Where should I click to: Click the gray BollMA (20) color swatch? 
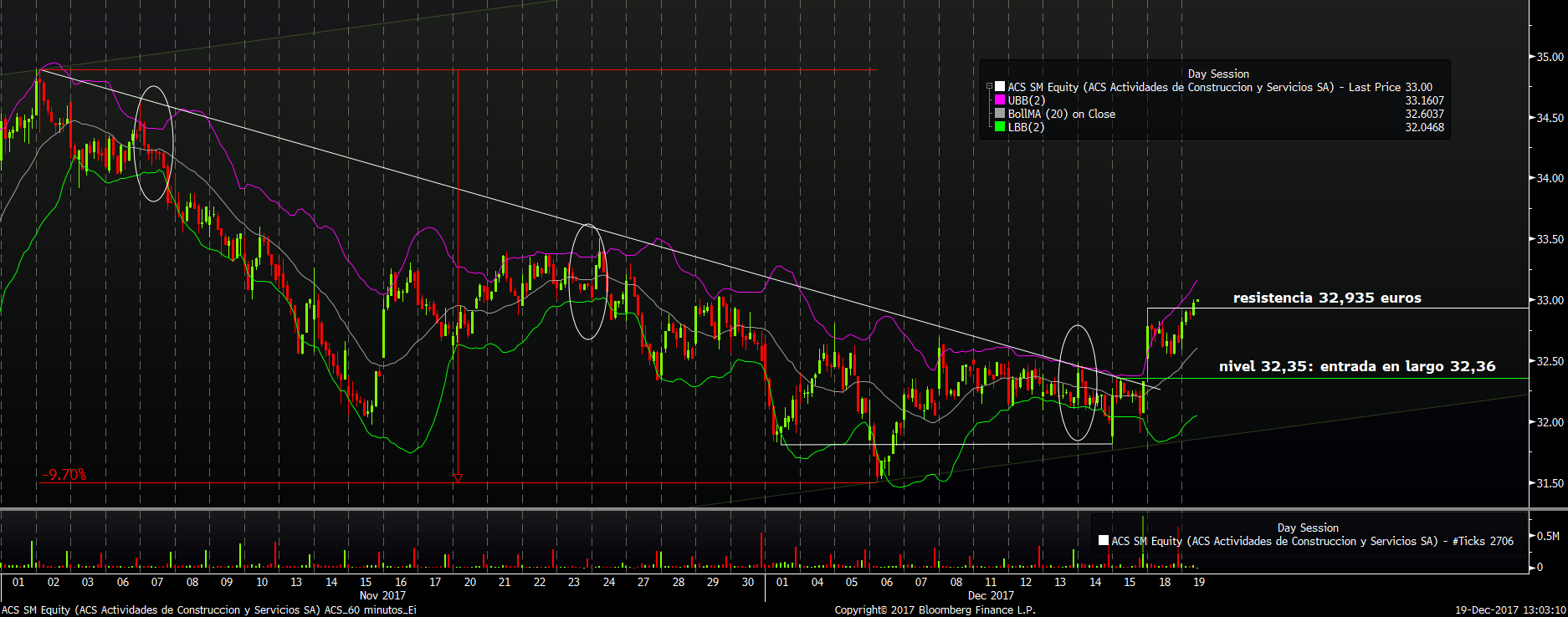coord(1000,114)
